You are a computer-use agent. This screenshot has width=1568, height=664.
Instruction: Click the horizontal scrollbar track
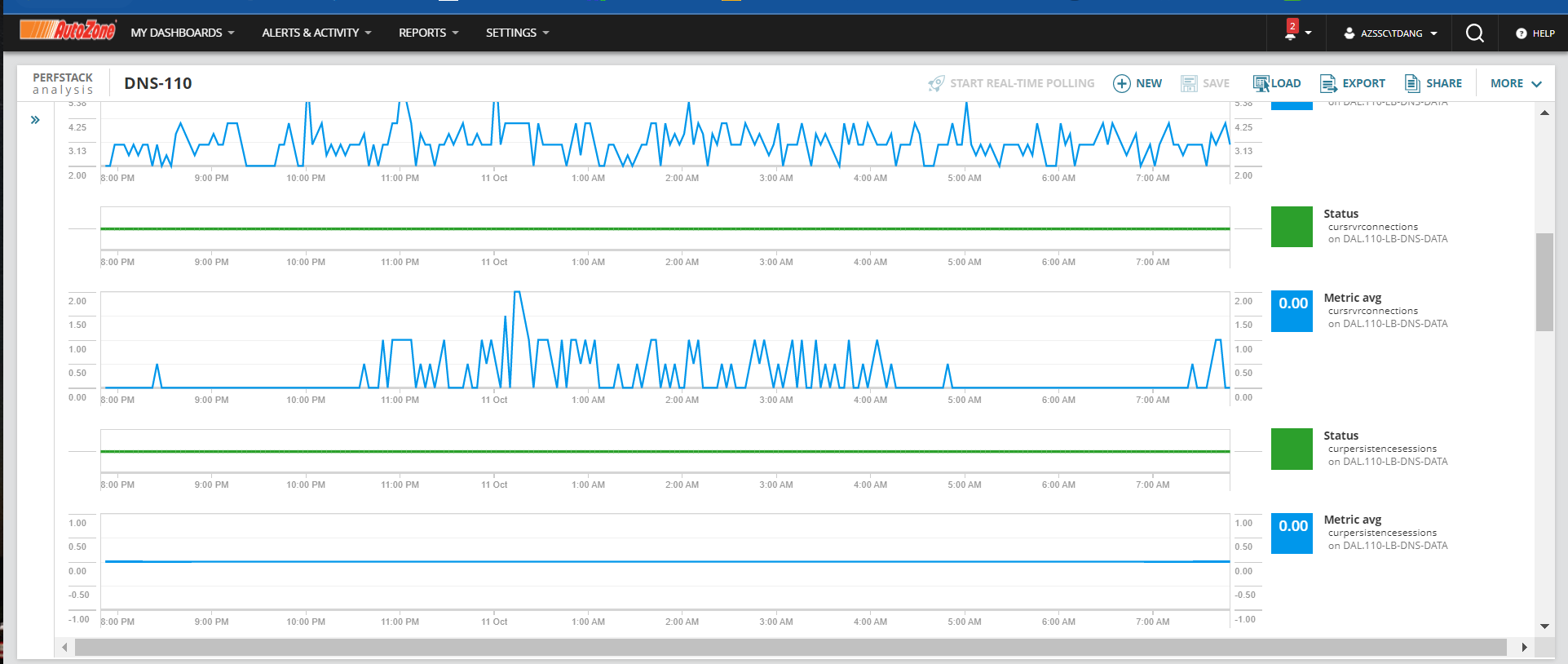pyautogui.click(x=790, y=647)
